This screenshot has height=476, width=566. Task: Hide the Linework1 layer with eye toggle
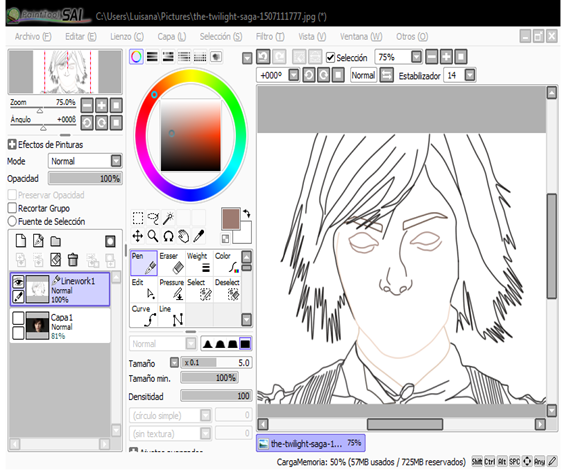pyautogui.click(x=18, y=281)
